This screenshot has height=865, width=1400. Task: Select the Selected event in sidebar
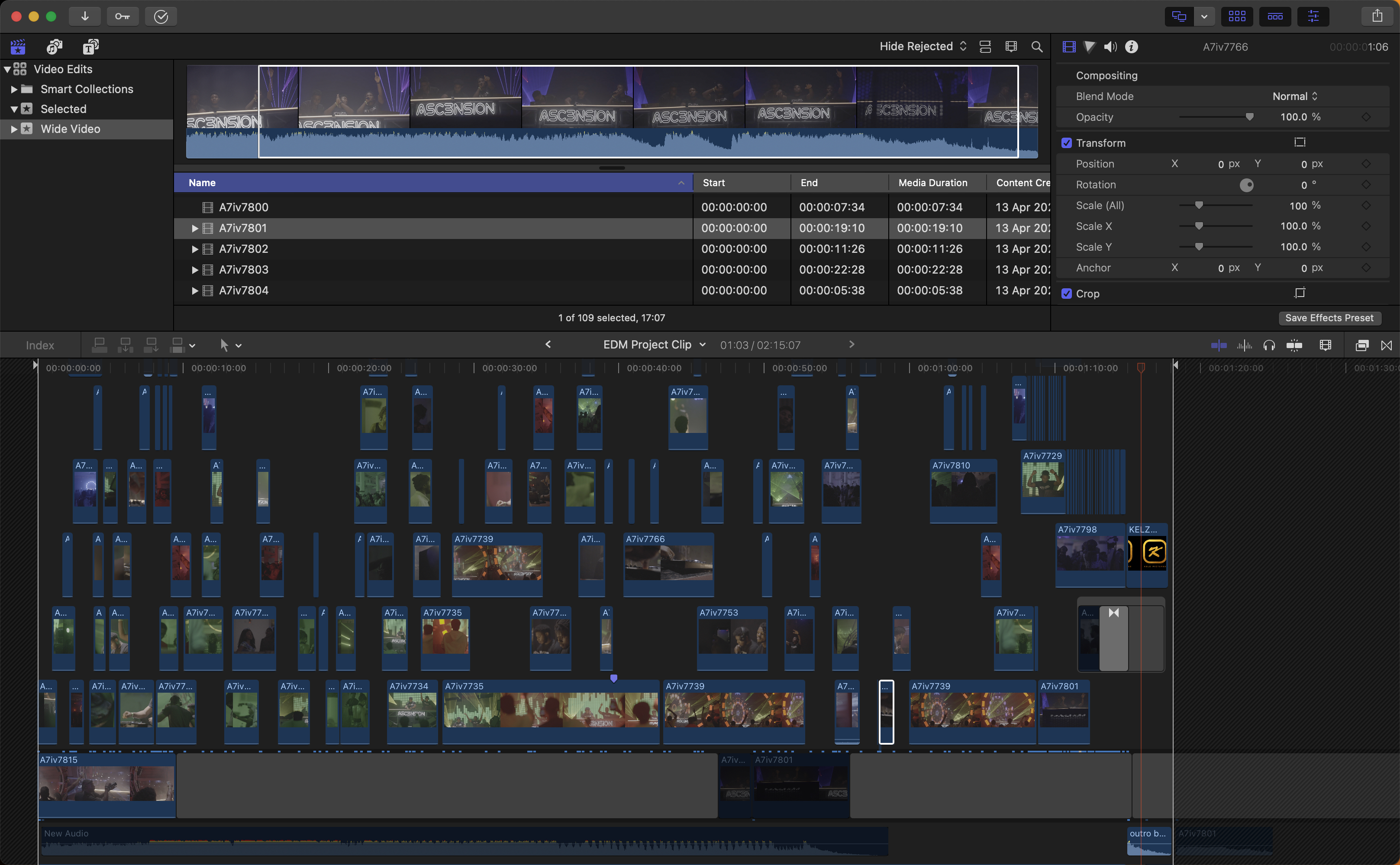point(86,109)
